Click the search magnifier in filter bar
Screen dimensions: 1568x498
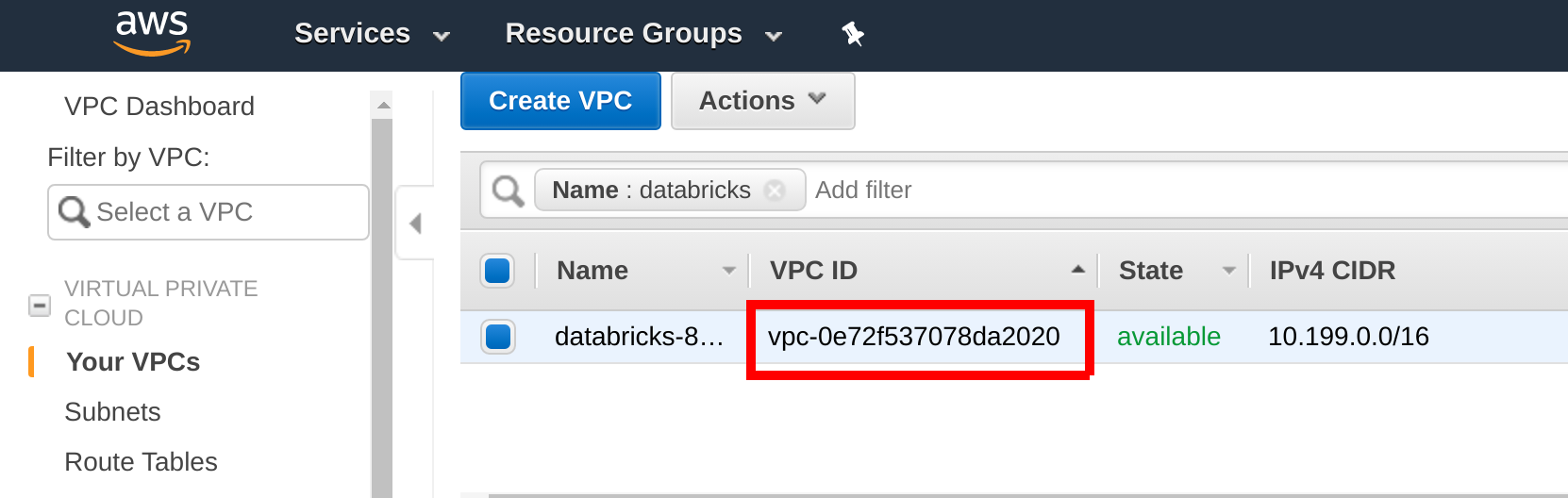click(x=508, y=191)
